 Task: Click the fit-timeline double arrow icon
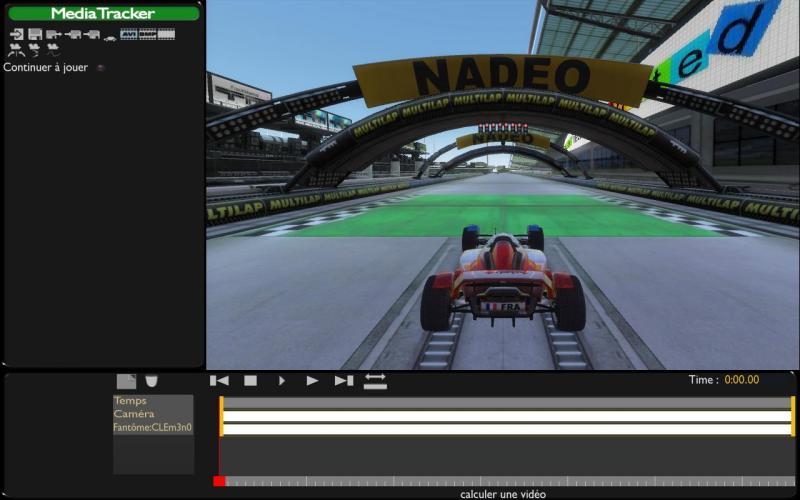tap(375, 381)
